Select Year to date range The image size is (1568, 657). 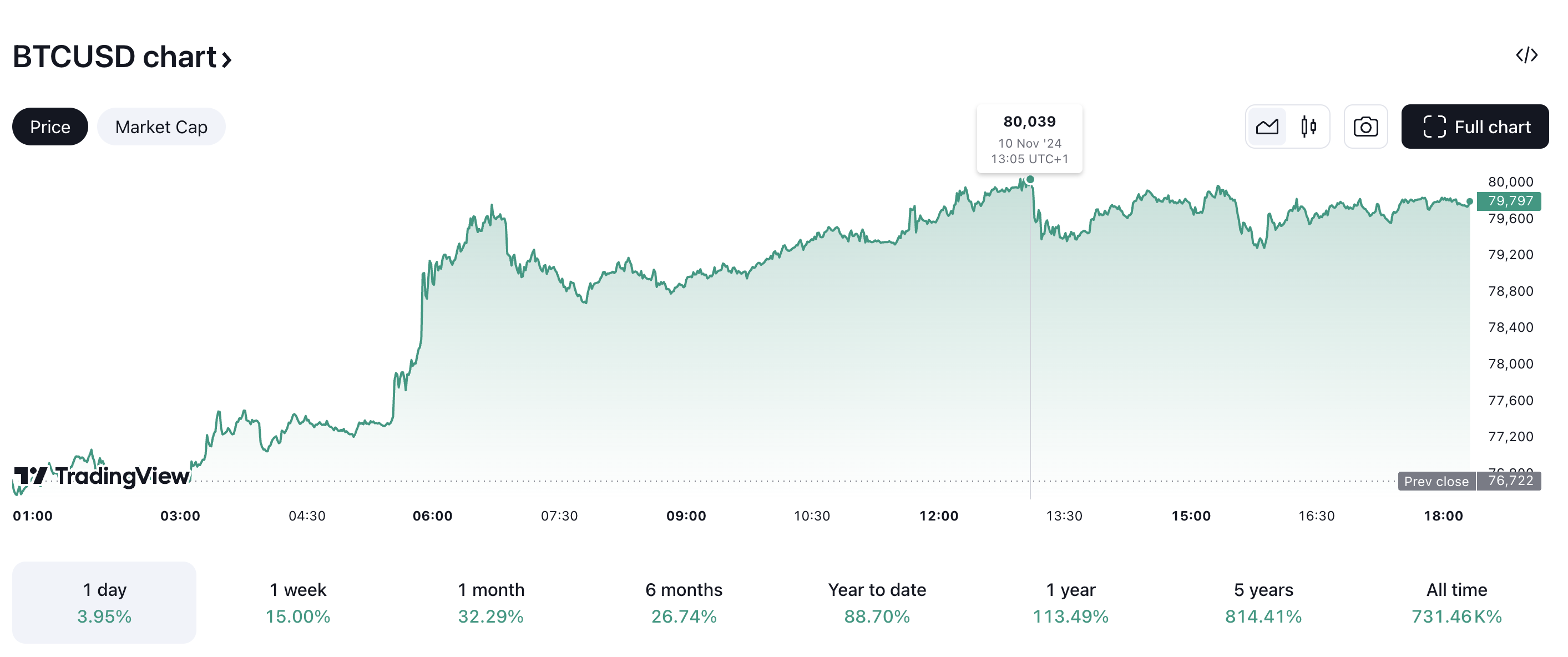877,602
